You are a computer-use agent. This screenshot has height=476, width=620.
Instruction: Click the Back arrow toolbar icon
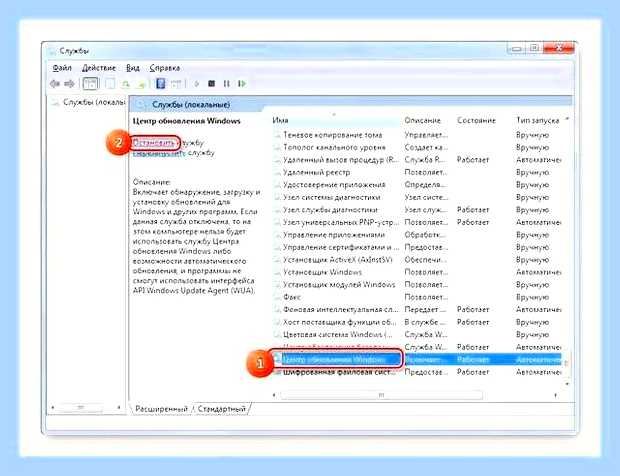(55, 84)
